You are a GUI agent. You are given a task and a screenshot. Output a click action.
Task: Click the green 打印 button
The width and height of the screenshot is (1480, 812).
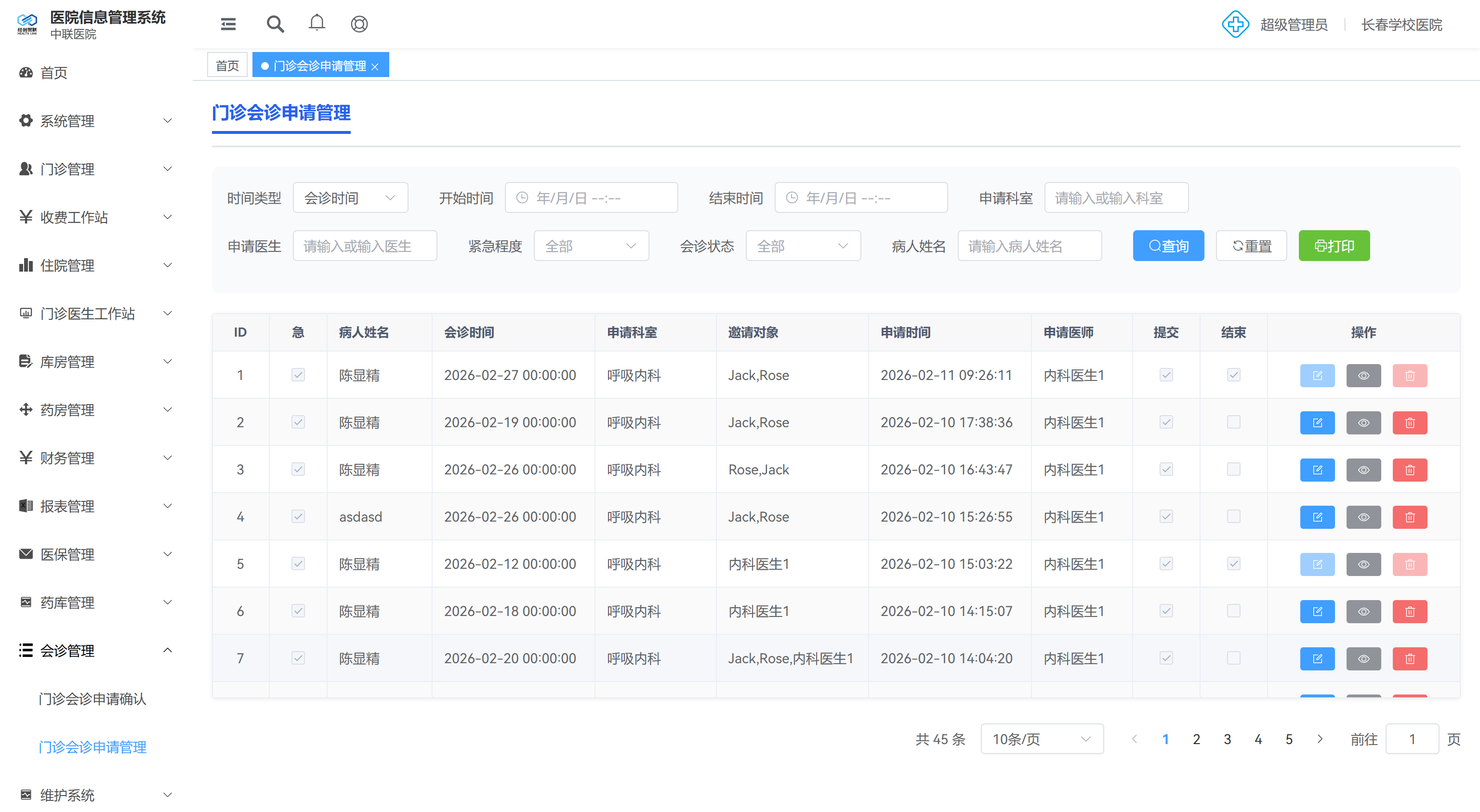(1334, 247)
